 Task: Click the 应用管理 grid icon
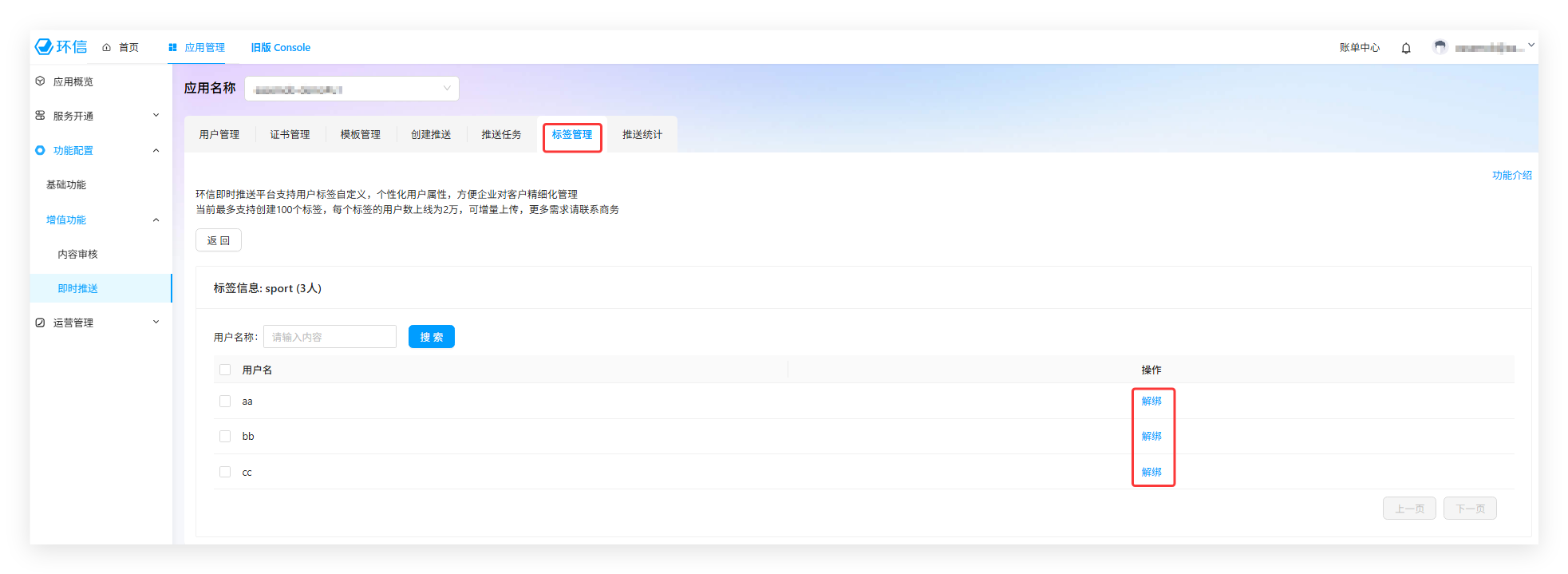[x=172, y=48]
